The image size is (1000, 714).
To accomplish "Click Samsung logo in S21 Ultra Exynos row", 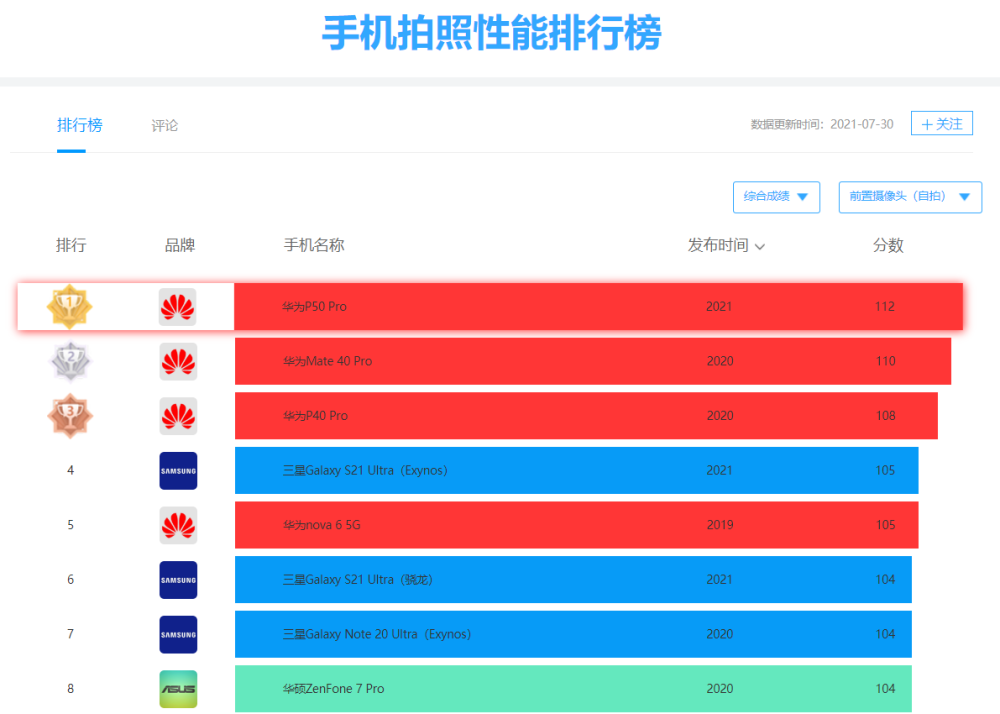I will coord(178,471).
